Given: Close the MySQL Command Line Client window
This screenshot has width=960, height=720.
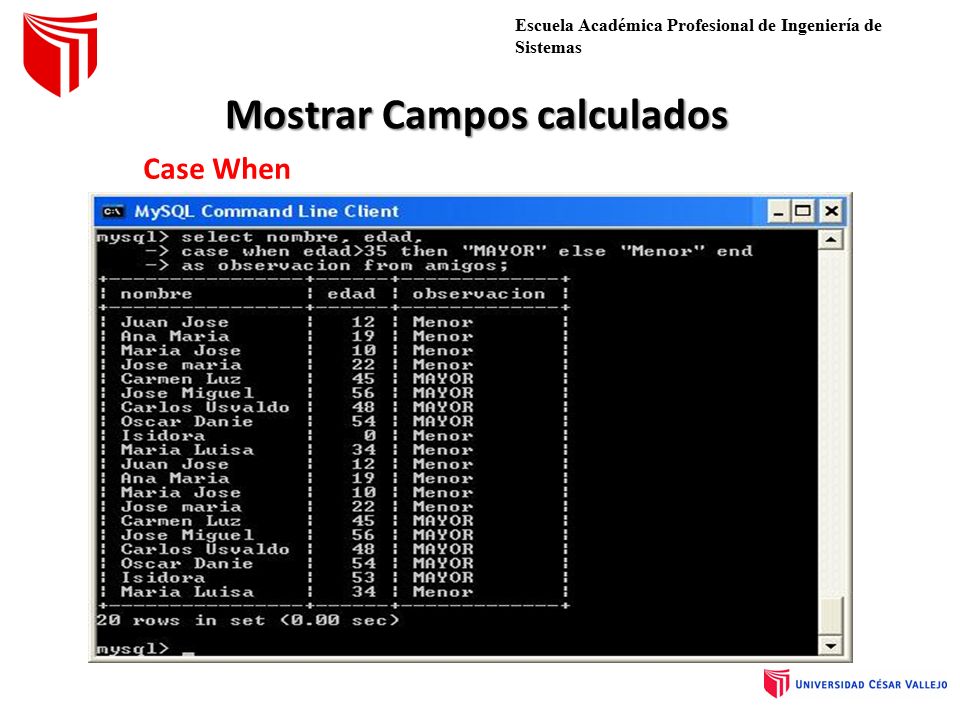Looking at the screenshot, I should pos(831,212).
